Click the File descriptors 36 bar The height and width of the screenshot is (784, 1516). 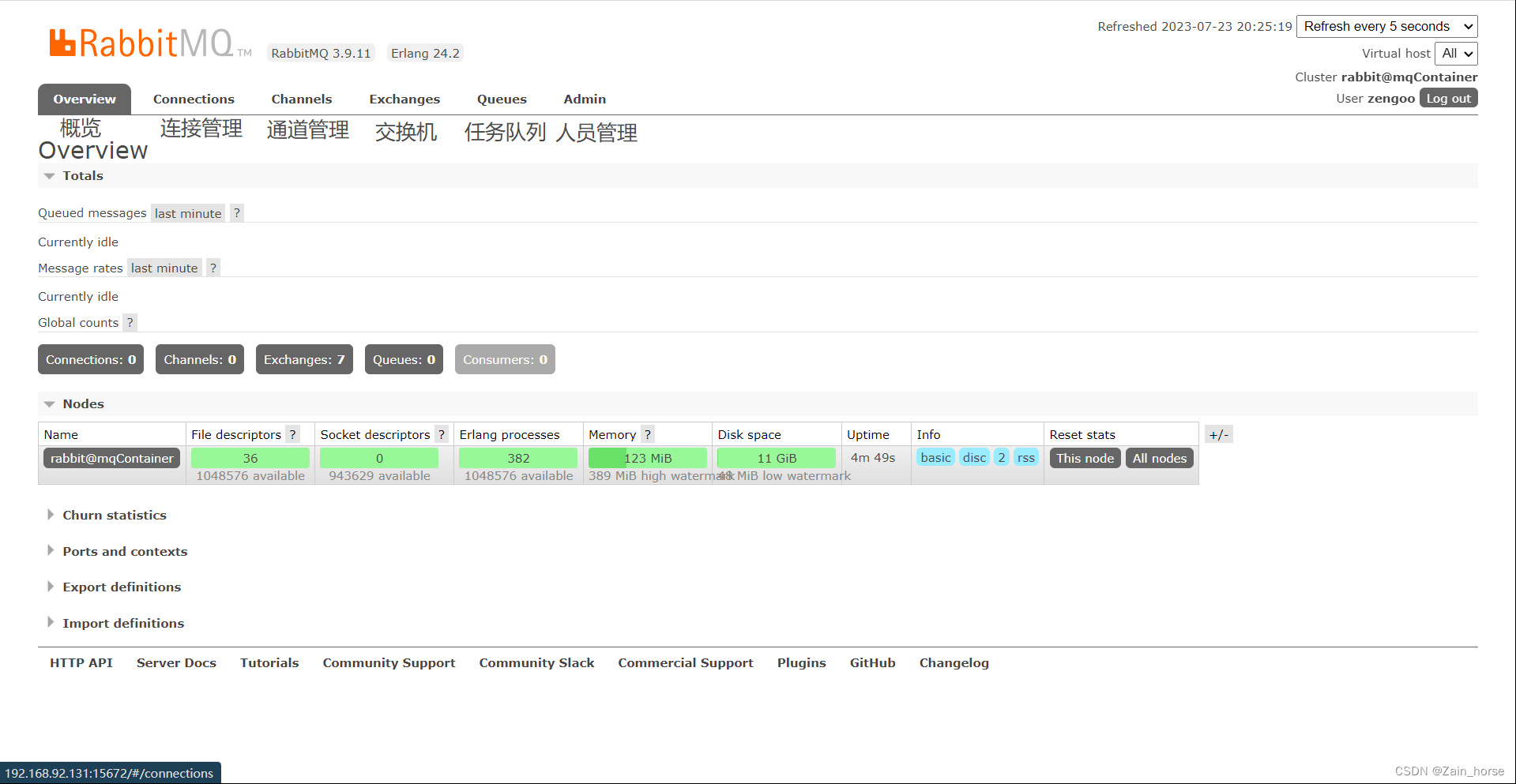[x=250, y=458]
